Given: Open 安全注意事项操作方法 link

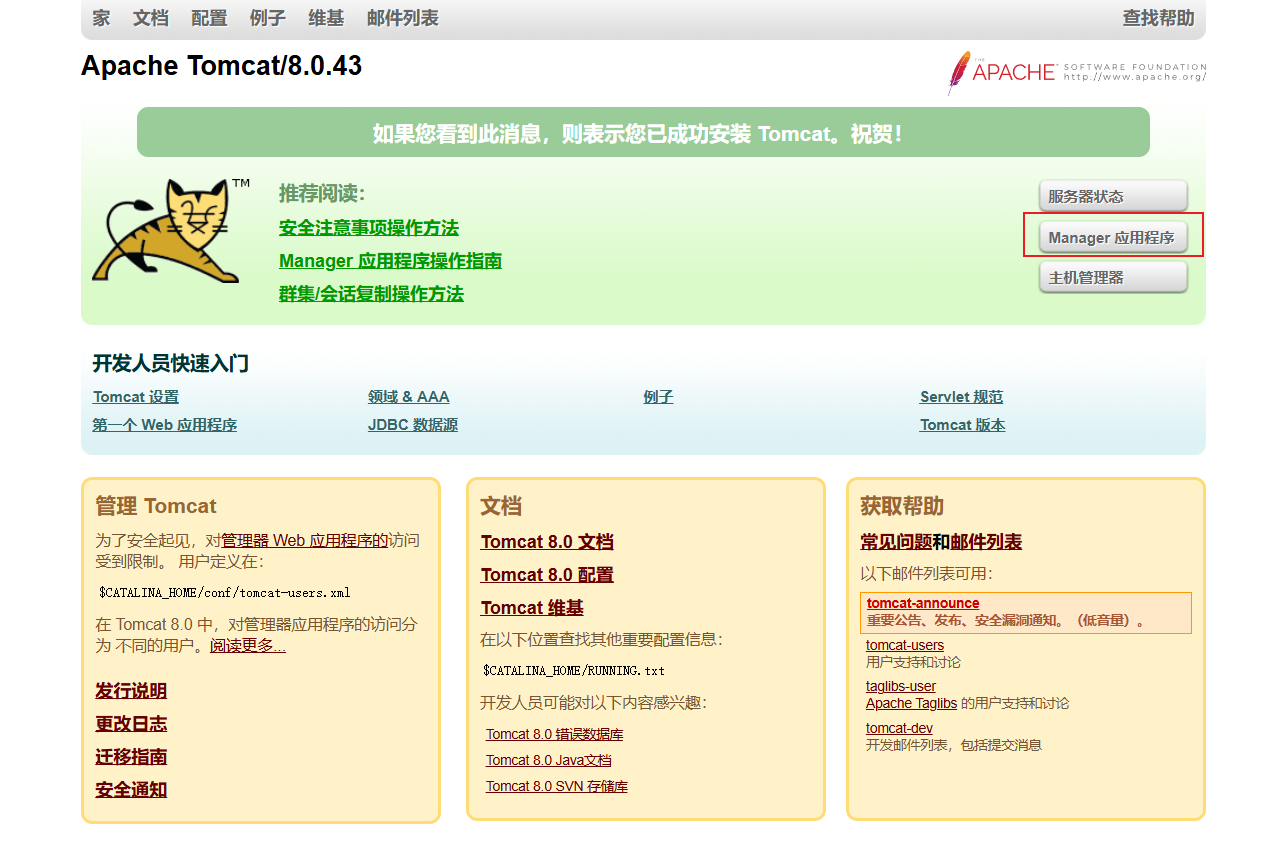Looking at the screenshot, I should pyautogui.click(x=369, y=228).
